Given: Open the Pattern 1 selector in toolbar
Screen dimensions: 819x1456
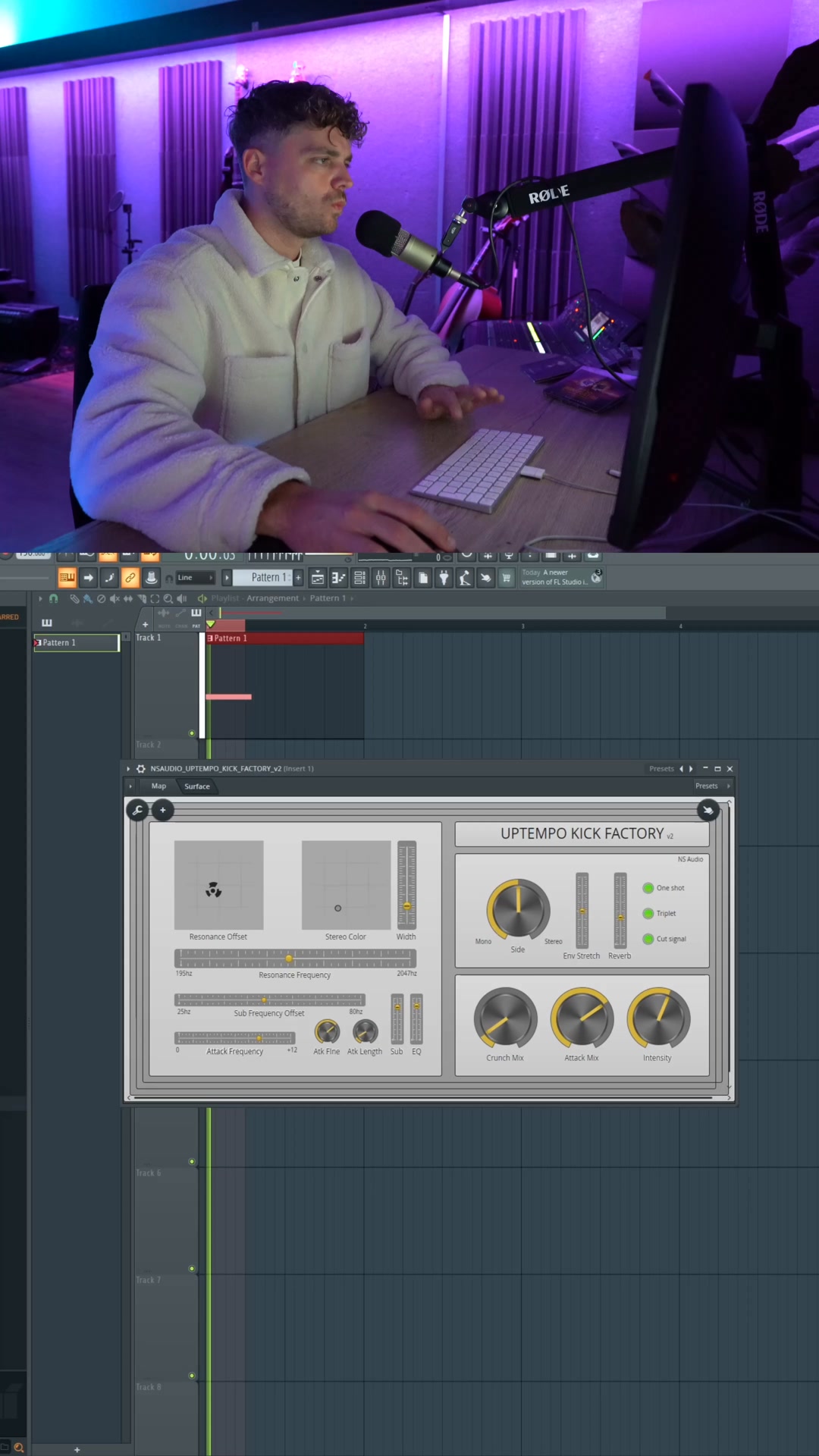Looking at the screenshot, I should [x=263, y=578].
